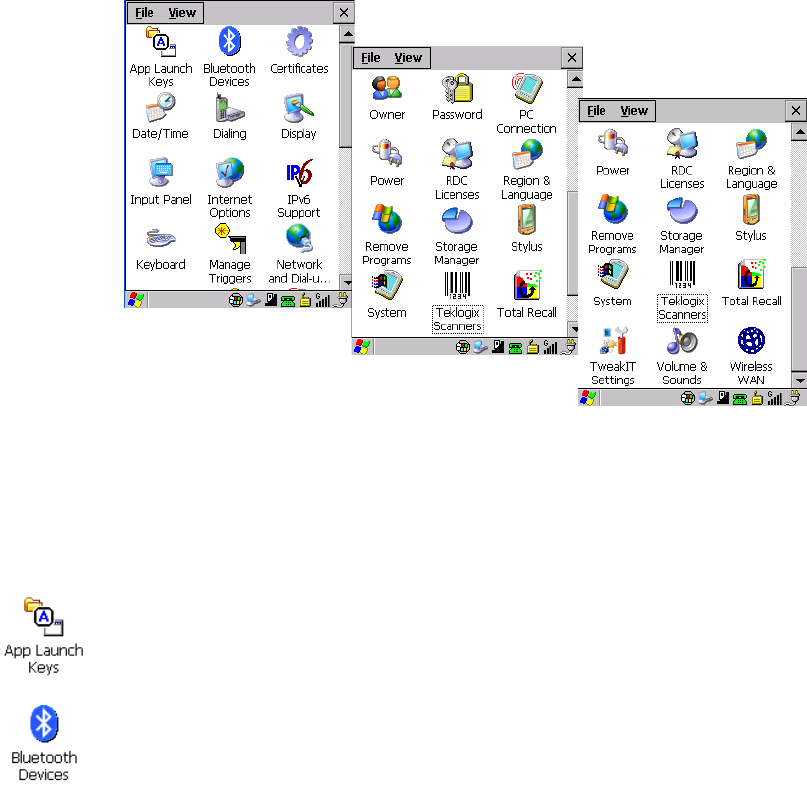The image size is (807, 785).
Task: Open the IPv6 Support icon
Action: click(299, 188)
